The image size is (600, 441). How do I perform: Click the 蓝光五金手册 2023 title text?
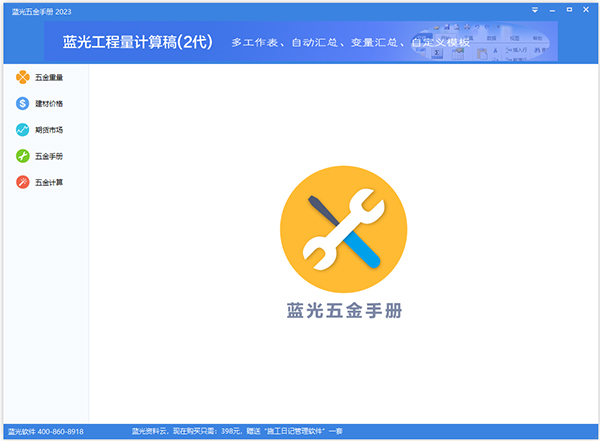41,12
